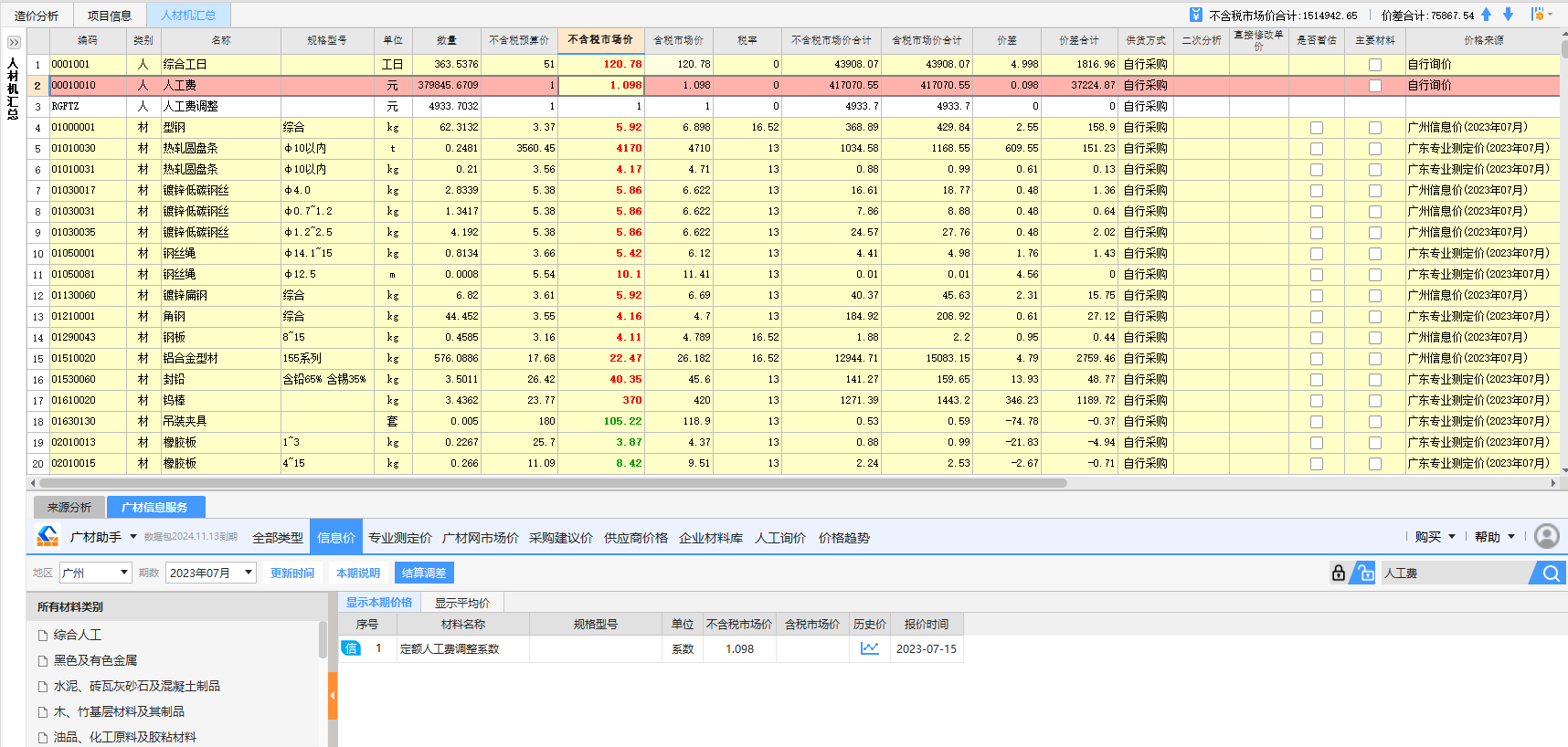The image size is (1568, 747).
Task: Switch to the 人材机汇总 tab
Action: click(188, 16)
